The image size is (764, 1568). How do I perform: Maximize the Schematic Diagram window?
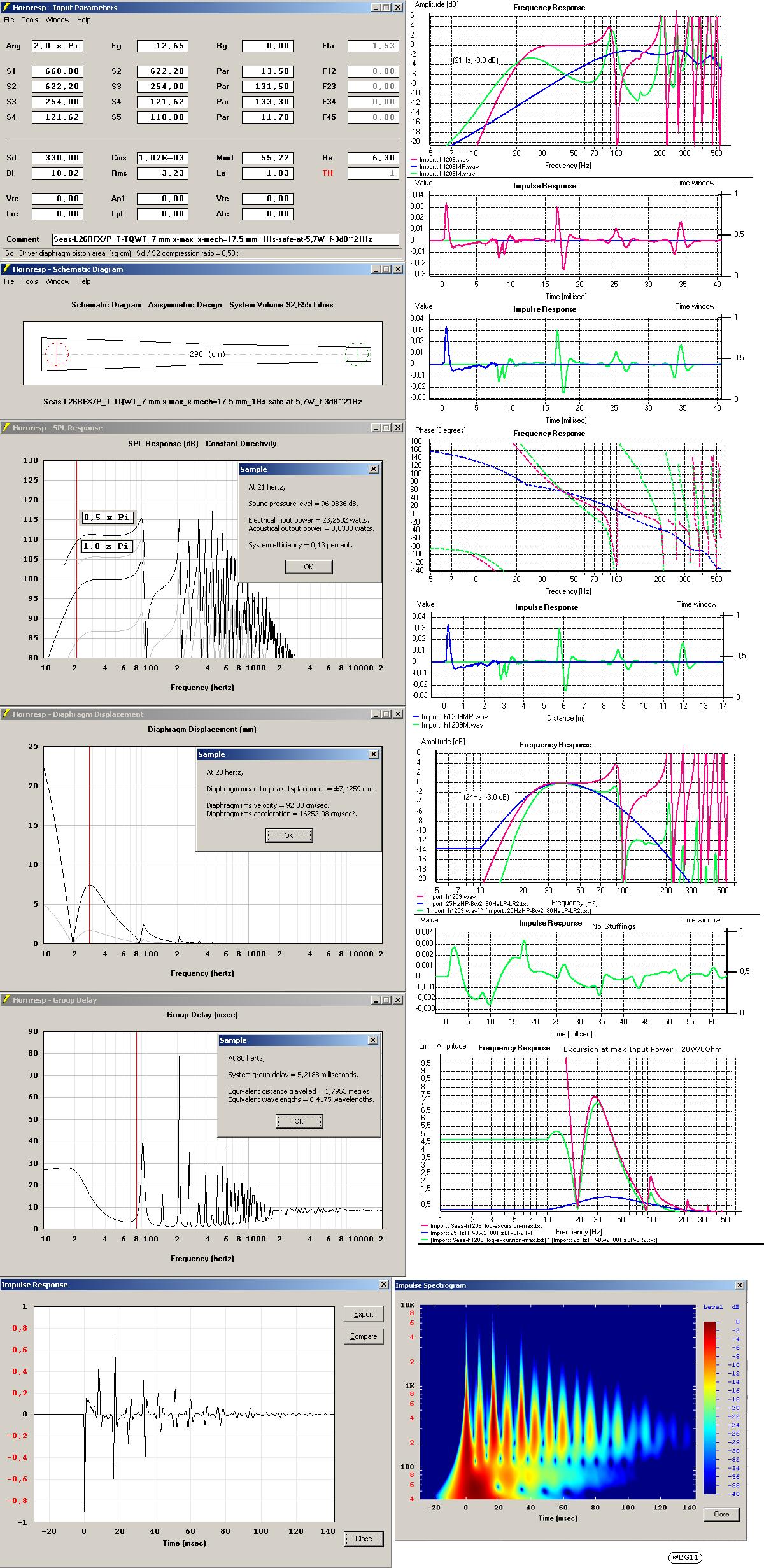386,269
